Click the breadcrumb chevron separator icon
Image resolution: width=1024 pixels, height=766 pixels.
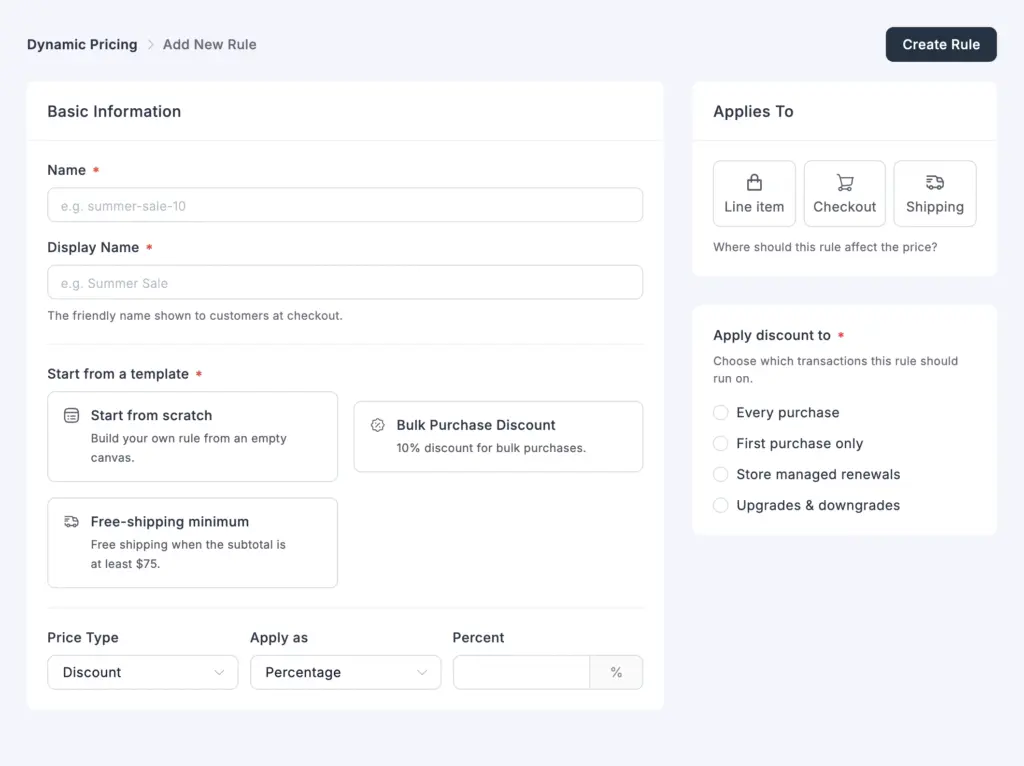[150, 44]
